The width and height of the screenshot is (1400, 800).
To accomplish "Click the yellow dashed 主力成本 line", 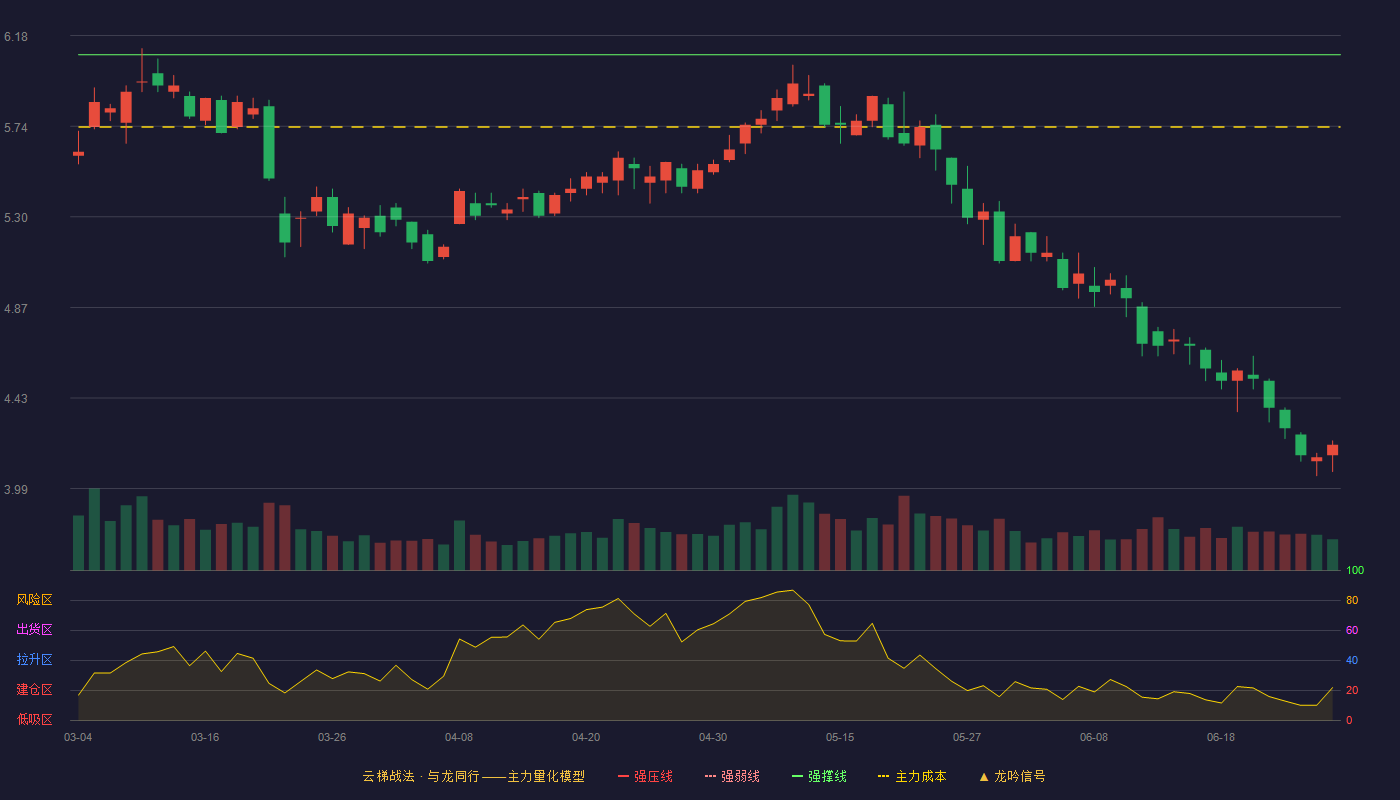I will 709,127.
